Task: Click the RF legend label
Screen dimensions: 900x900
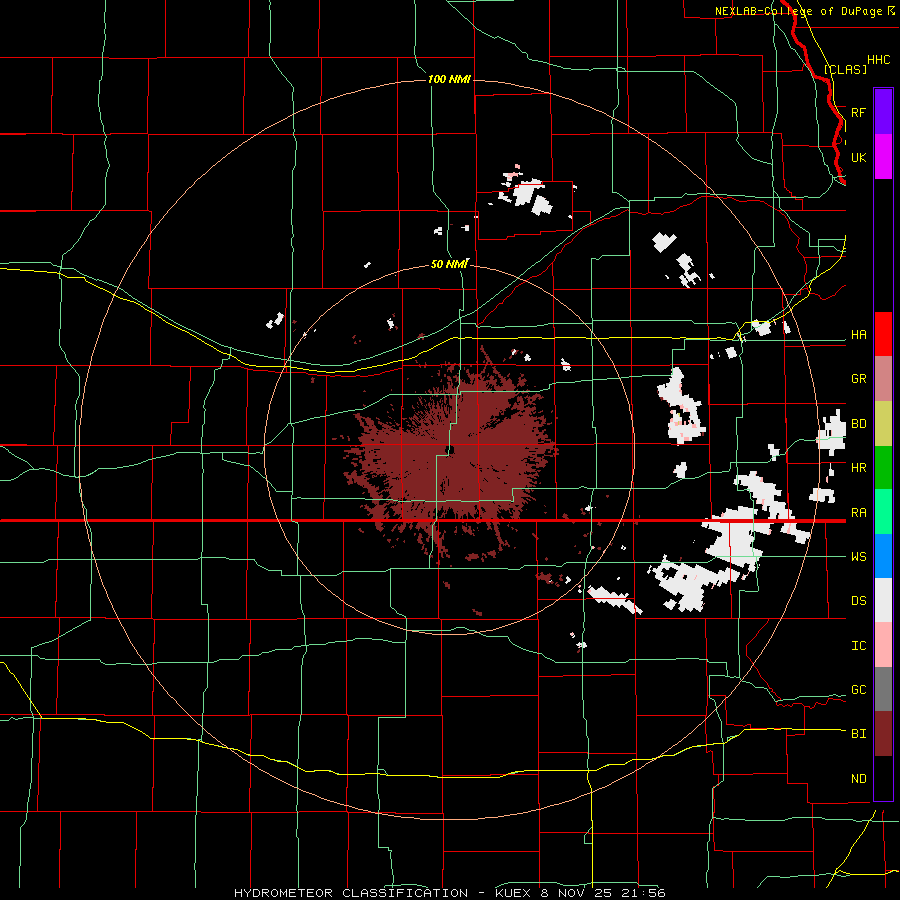Action: click(858, 112)
